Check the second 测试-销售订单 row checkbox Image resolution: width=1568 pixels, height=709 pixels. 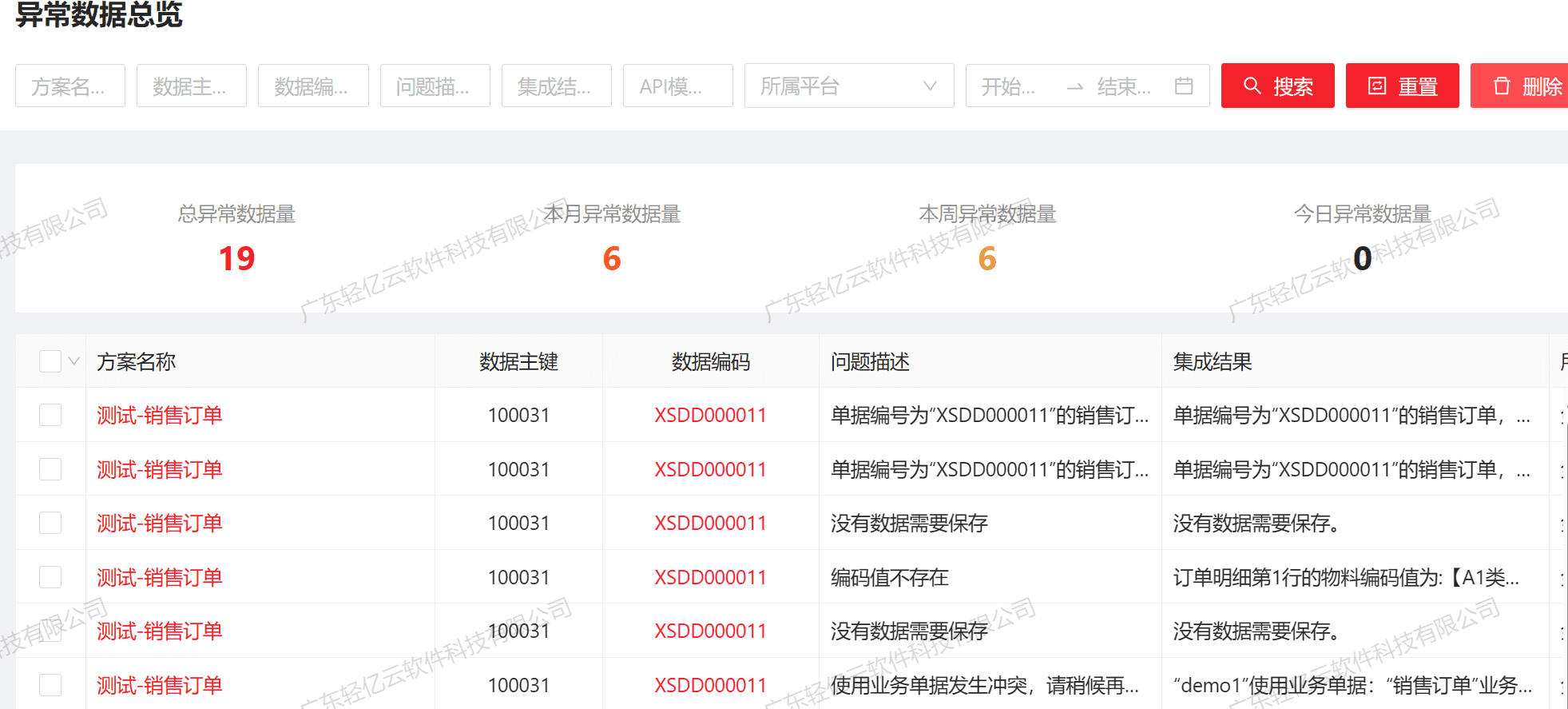click(x=50, y=469)
